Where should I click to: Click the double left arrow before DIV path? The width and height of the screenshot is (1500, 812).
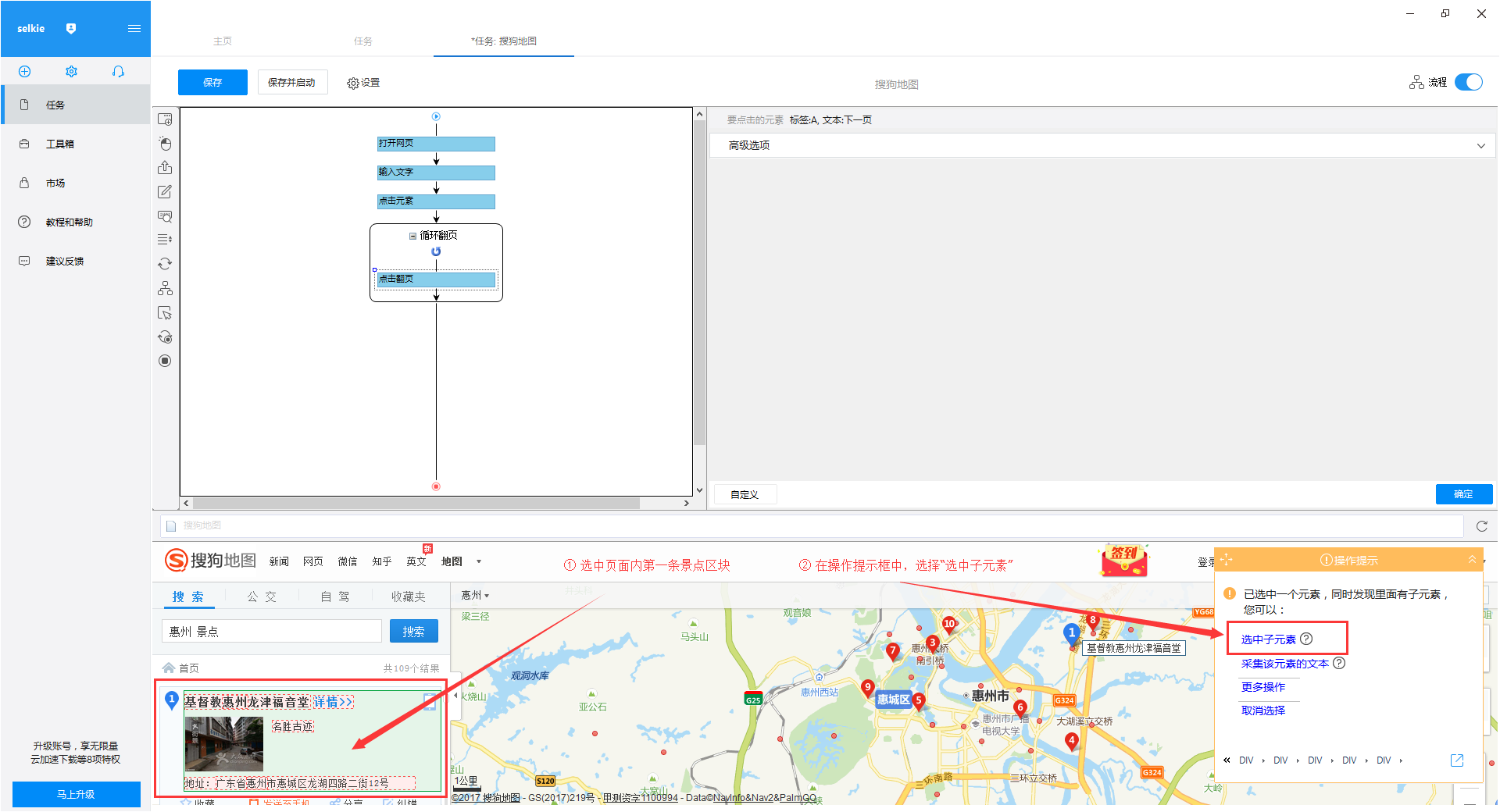point(1227,760)
